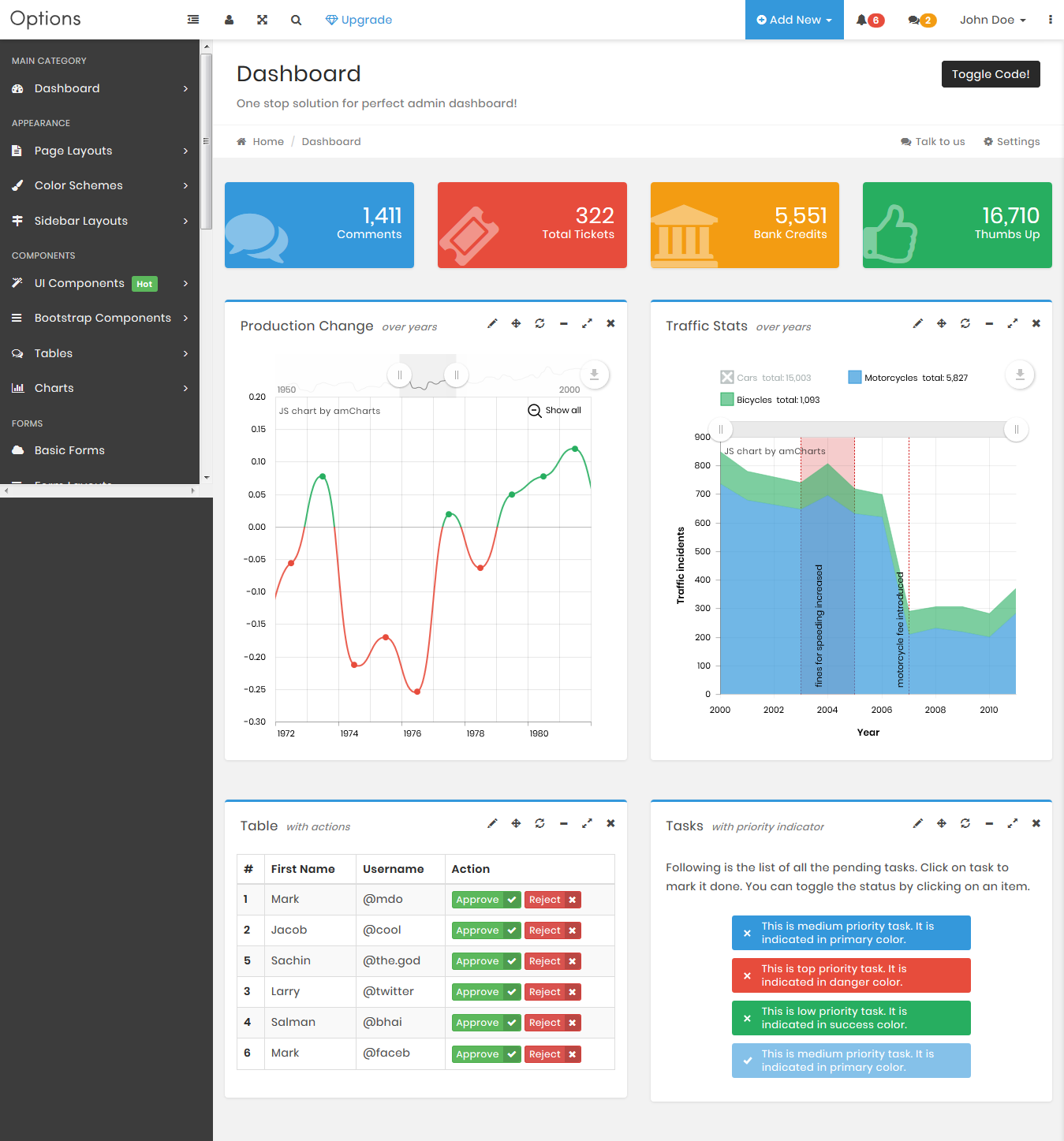Image resolution: width=1064 pixels, height=1141 pixels.
Task: Toggle Motorcycles legend entry visibility
Action: tap(908, 378)
